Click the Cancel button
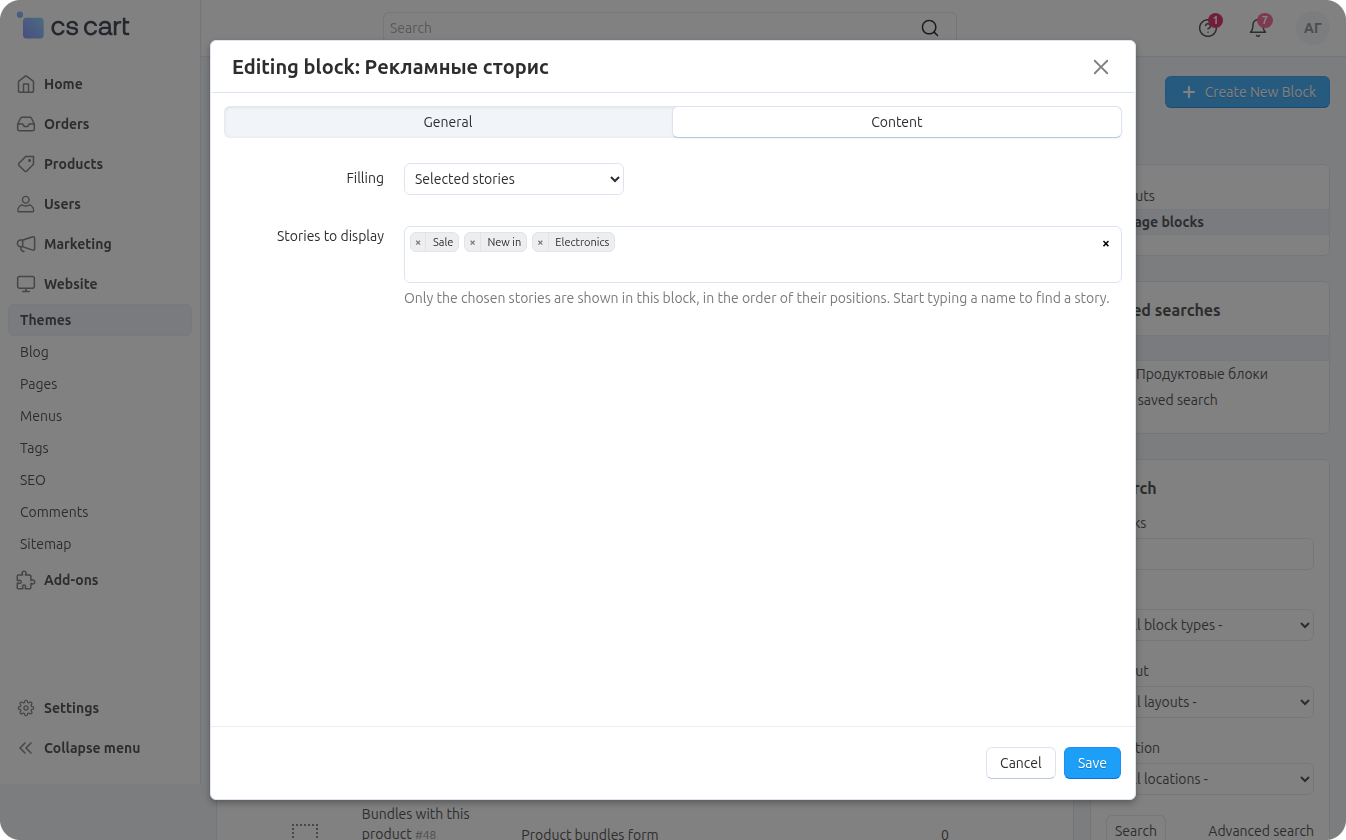The image size is (1346, 840). point(1021,763)
